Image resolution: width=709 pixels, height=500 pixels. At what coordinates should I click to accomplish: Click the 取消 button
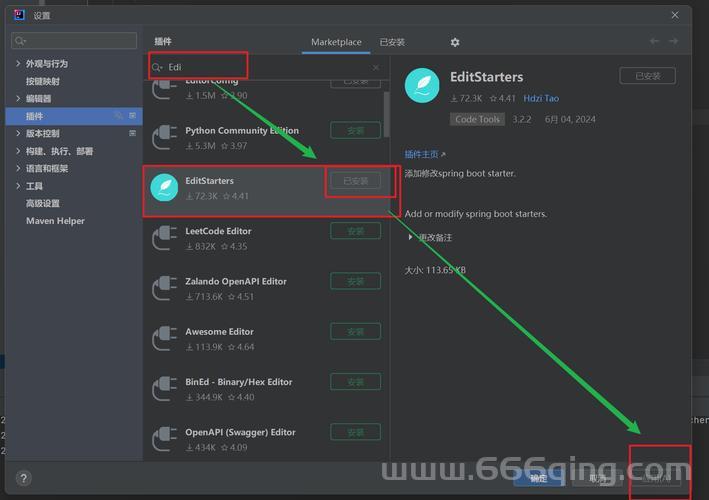[x=597, y=478]
